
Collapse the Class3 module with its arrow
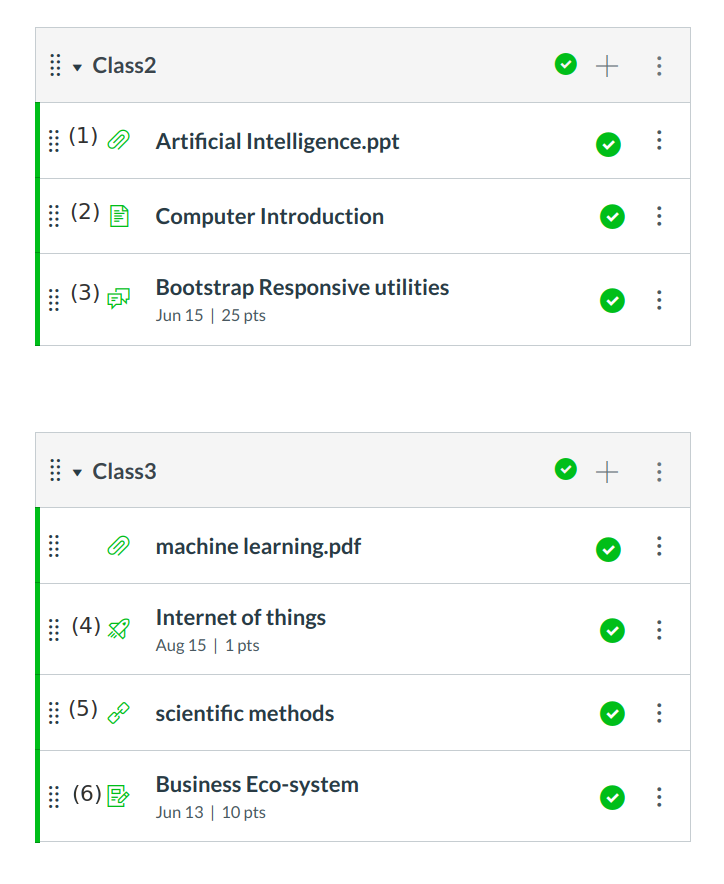[x=77, y=473]
